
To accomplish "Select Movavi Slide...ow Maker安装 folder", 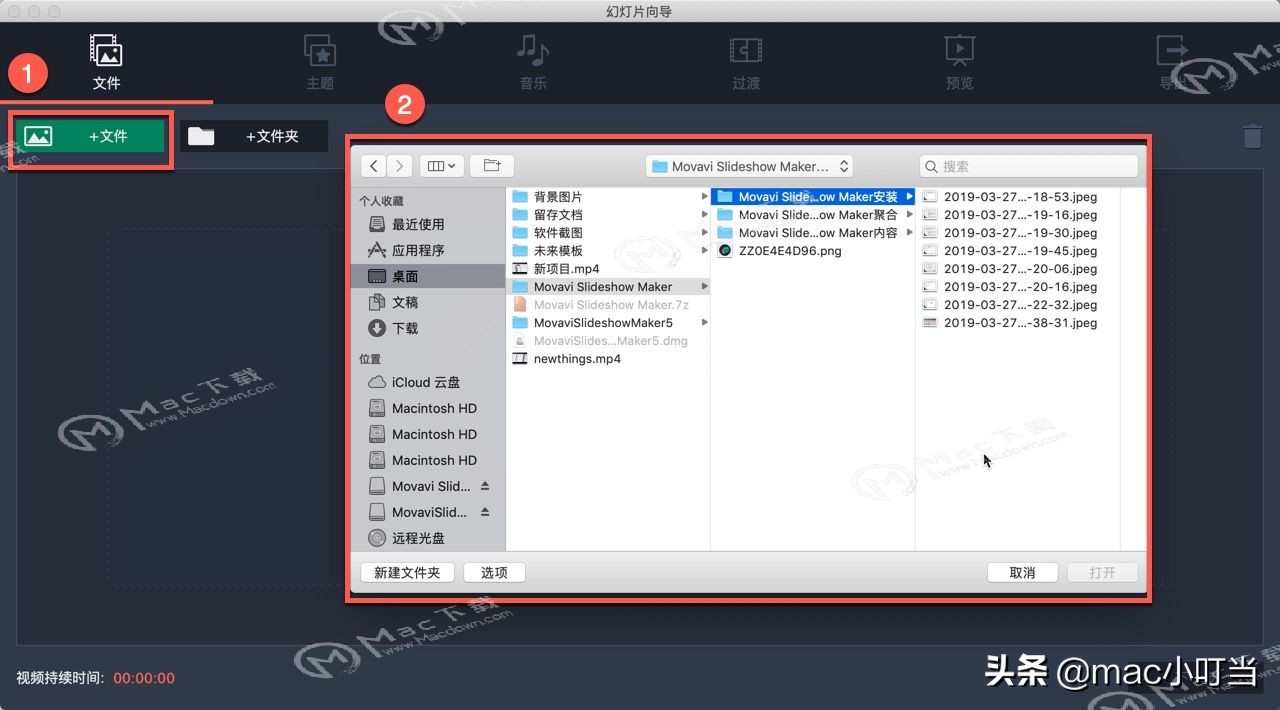I will click(x=813, y=197).
